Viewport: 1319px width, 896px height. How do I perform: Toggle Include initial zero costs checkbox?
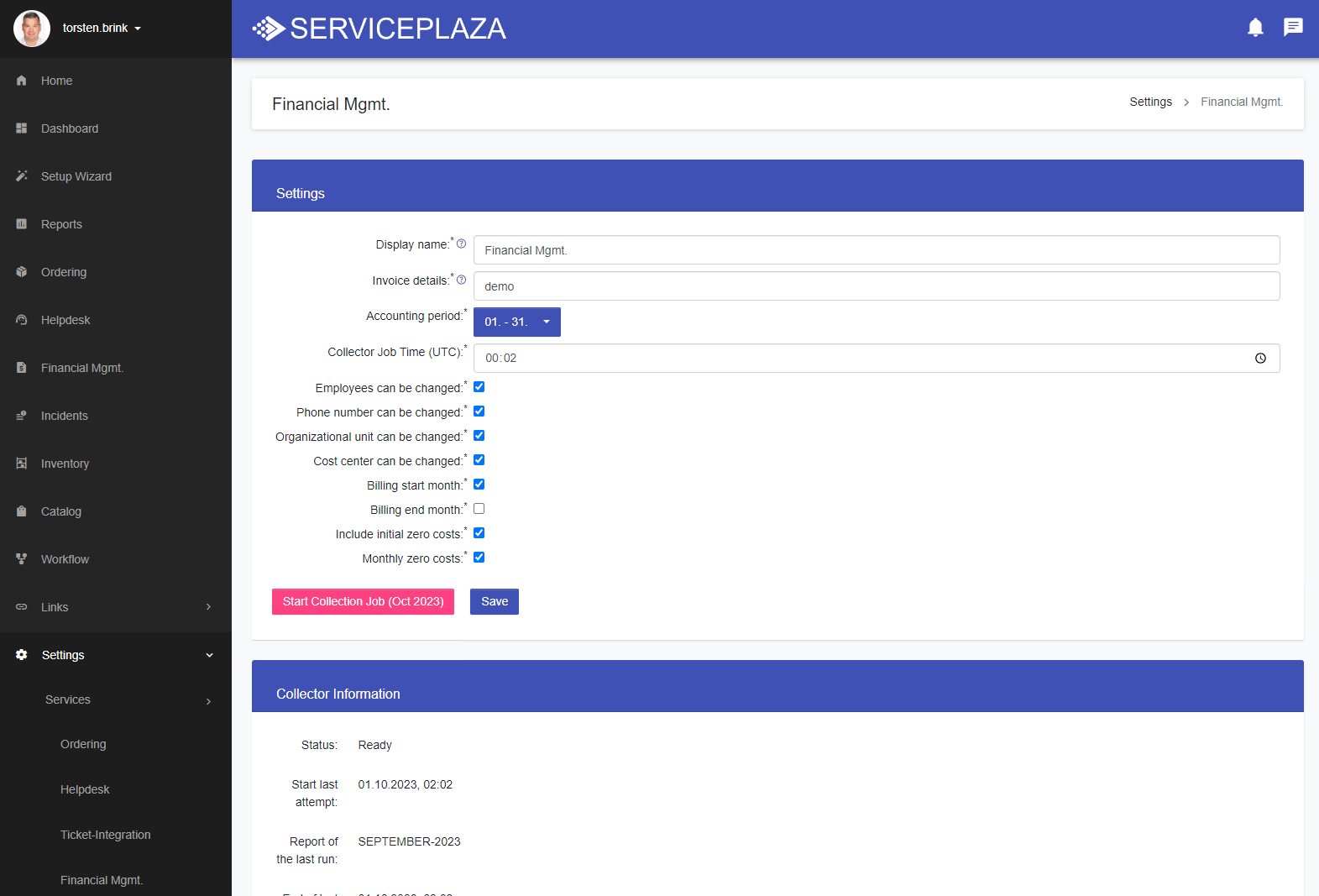coord(479,533)
